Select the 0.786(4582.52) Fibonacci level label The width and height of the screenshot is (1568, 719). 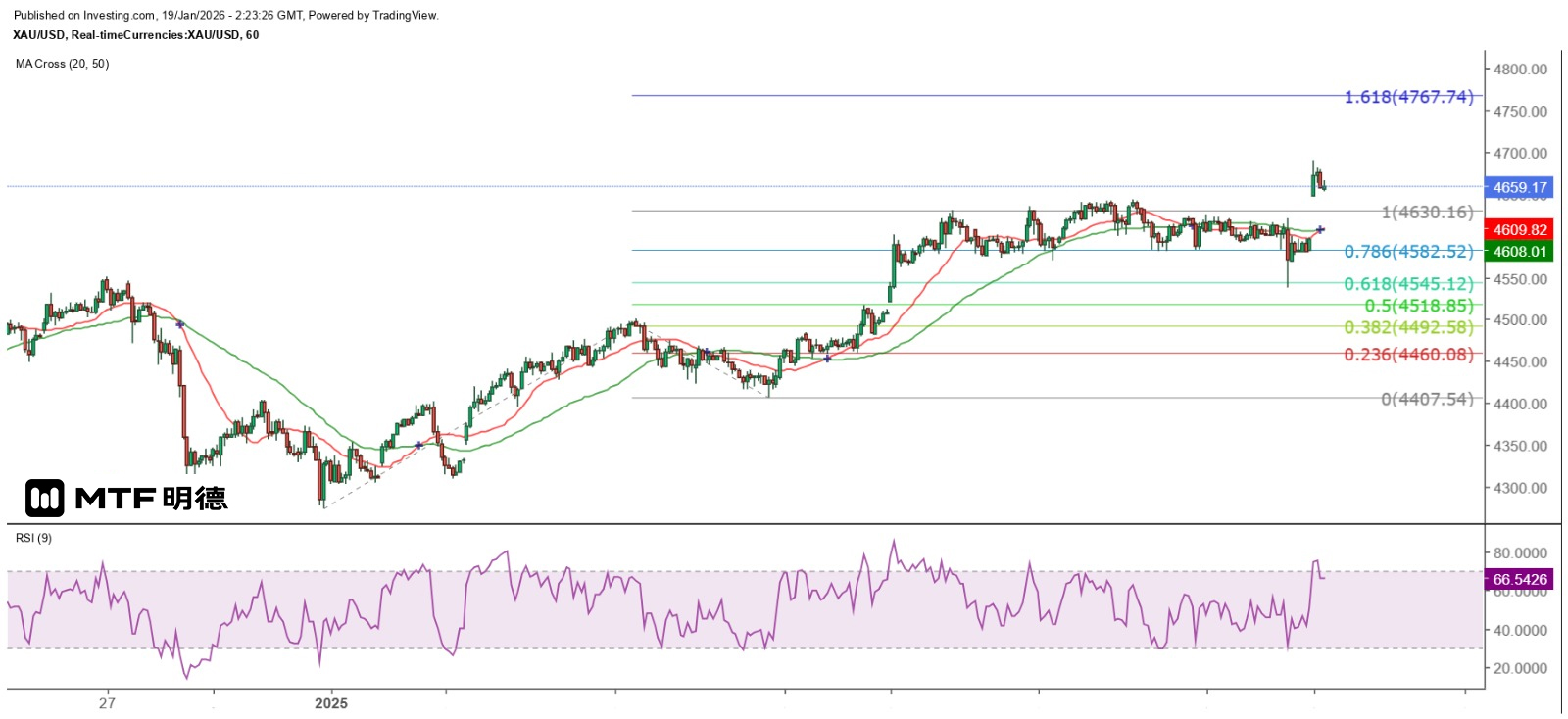(x=1408, y=252)
